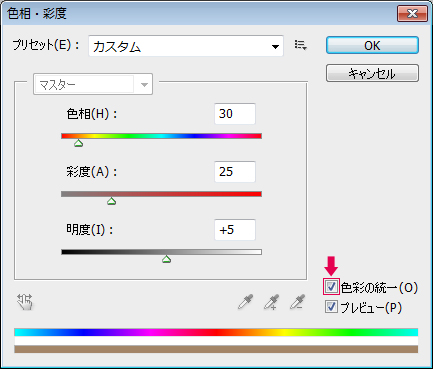
Task: Open the マスター channel dropdown
Action: click(x=93, y=85)
